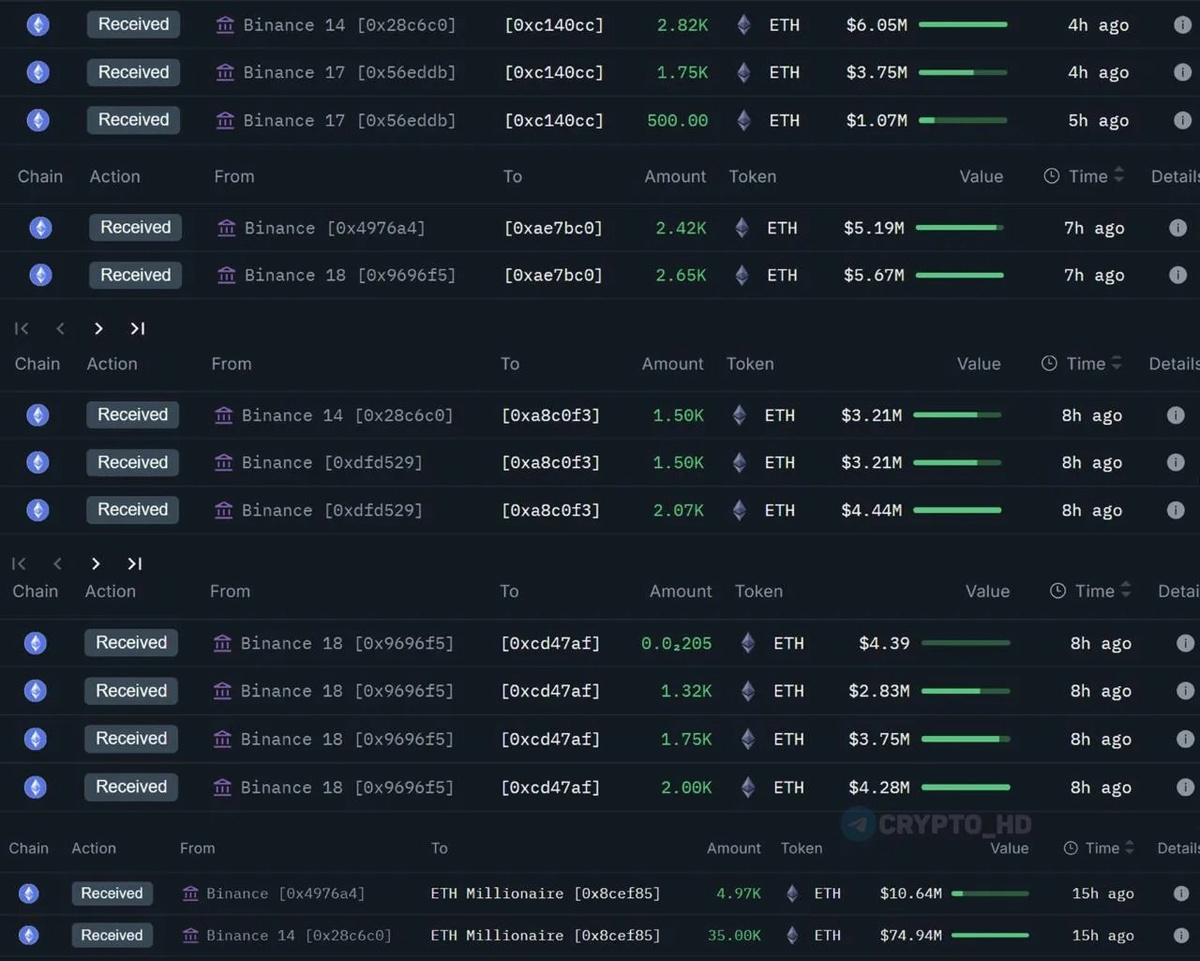Click the Value header above the $5.19M row
Screen dimensions: 1200x961
[x=981, y=176]
